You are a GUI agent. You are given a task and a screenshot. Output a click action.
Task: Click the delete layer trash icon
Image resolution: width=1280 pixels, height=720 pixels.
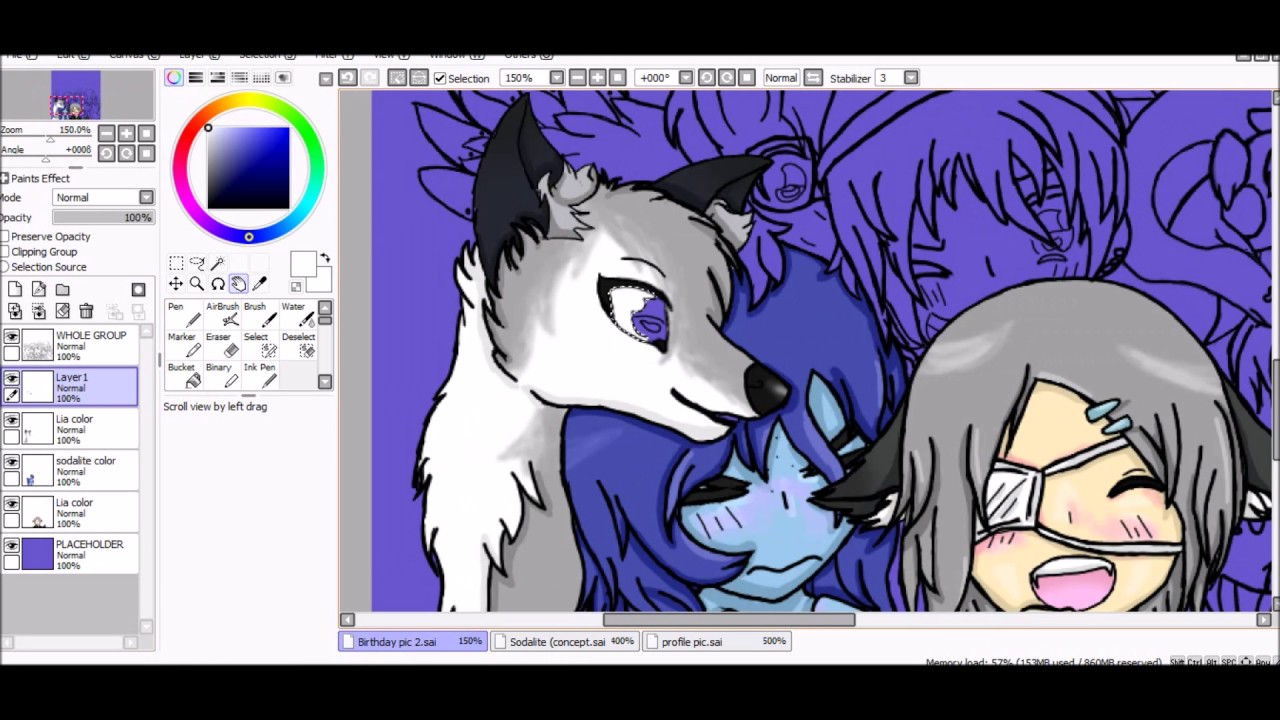[86, 311]
